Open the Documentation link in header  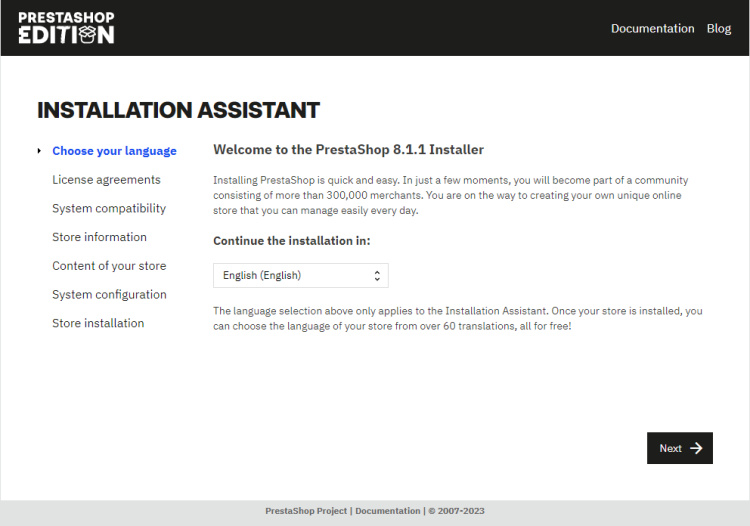point(652,28)
